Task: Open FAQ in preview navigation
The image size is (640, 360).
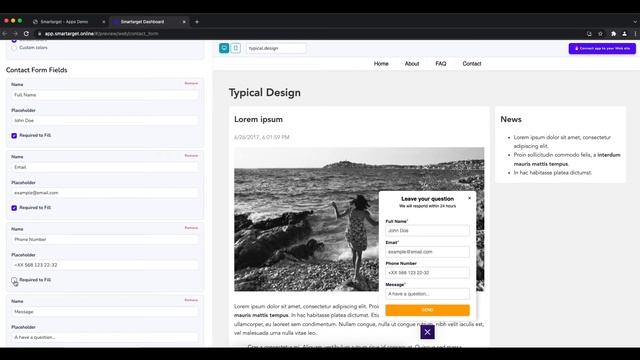Action: [x=441, y=64]
